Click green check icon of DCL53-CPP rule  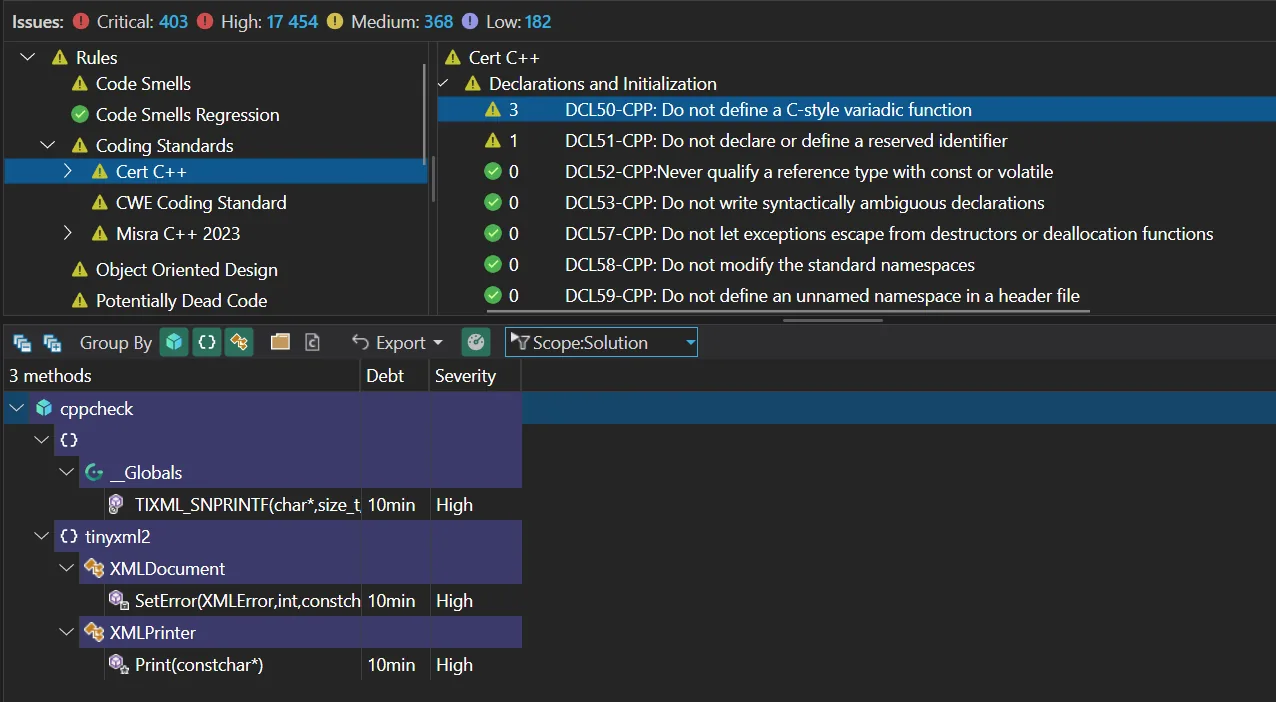(x=492, y=203)
